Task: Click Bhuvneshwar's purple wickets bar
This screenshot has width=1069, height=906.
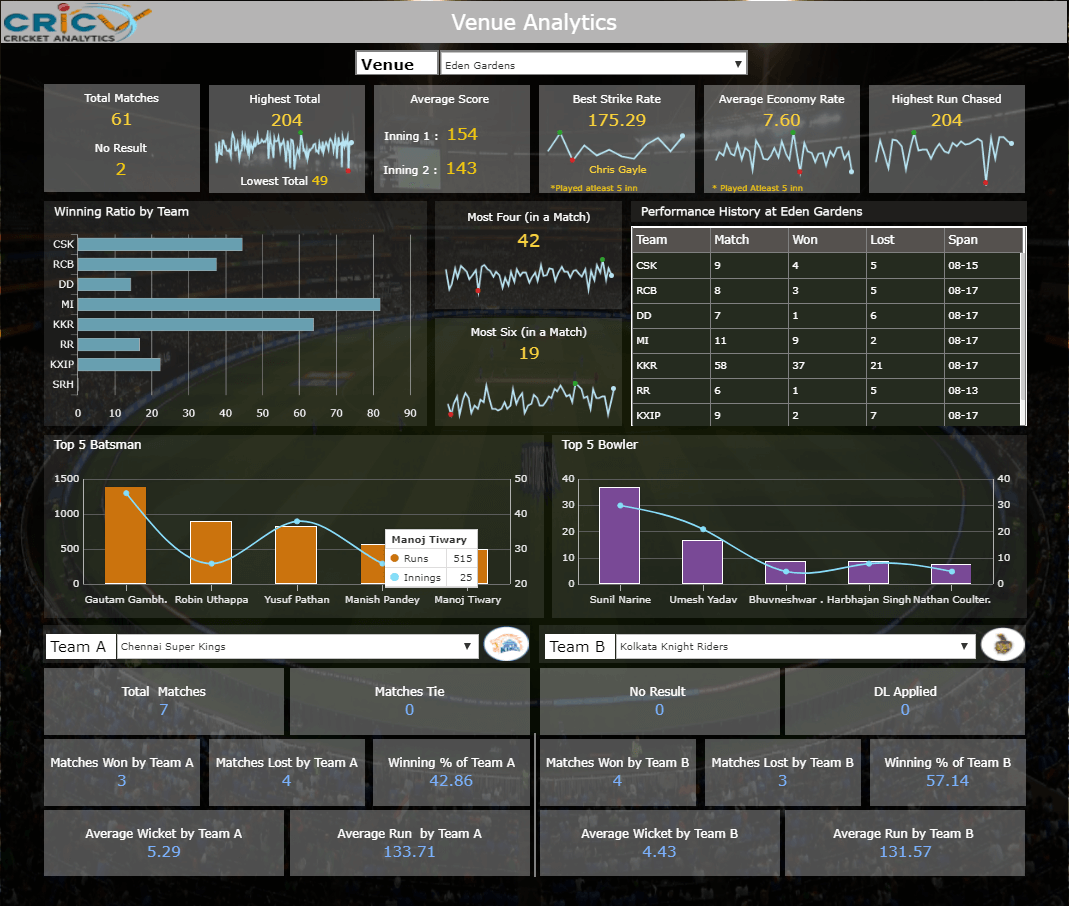Action: 785,573
